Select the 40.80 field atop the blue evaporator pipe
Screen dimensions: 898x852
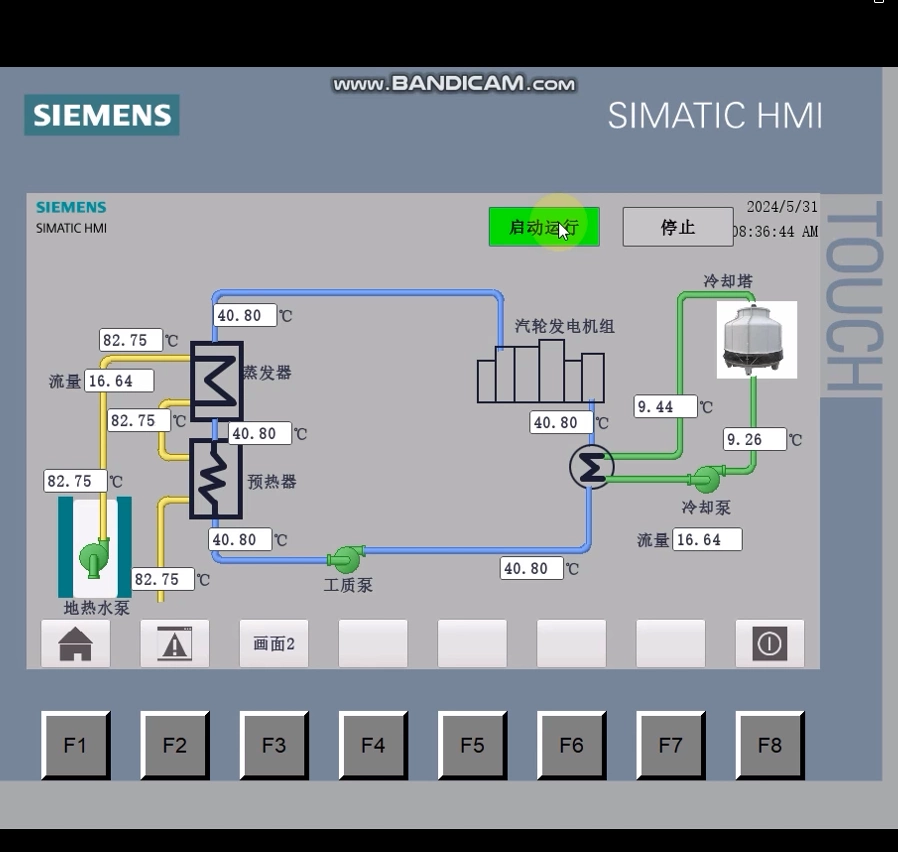click(245, 315)
